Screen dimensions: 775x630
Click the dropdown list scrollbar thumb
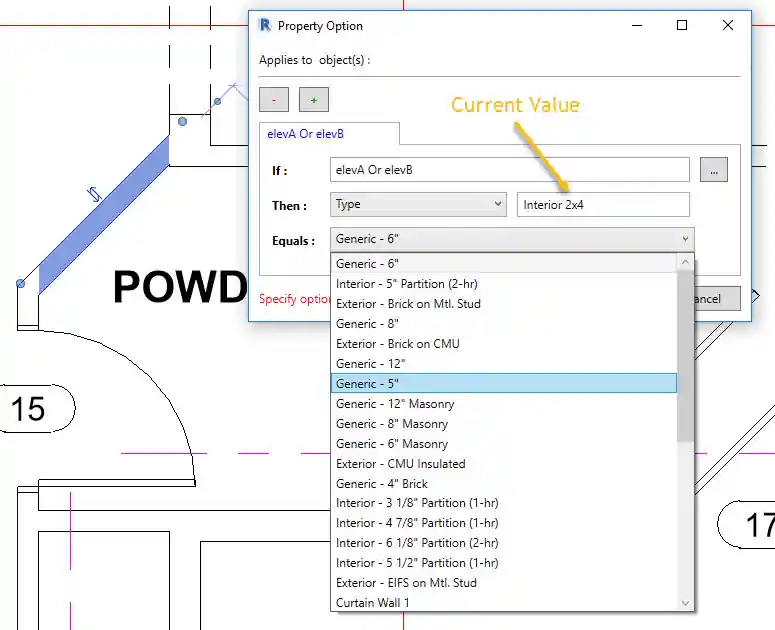point(685,350)
